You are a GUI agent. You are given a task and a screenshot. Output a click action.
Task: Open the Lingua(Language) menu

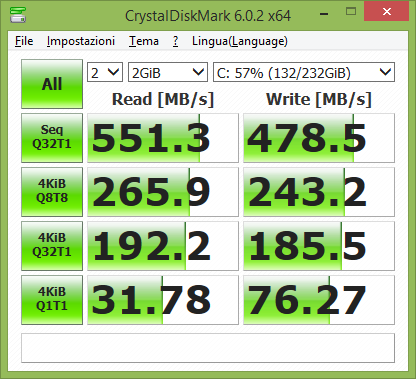[240, 41]
